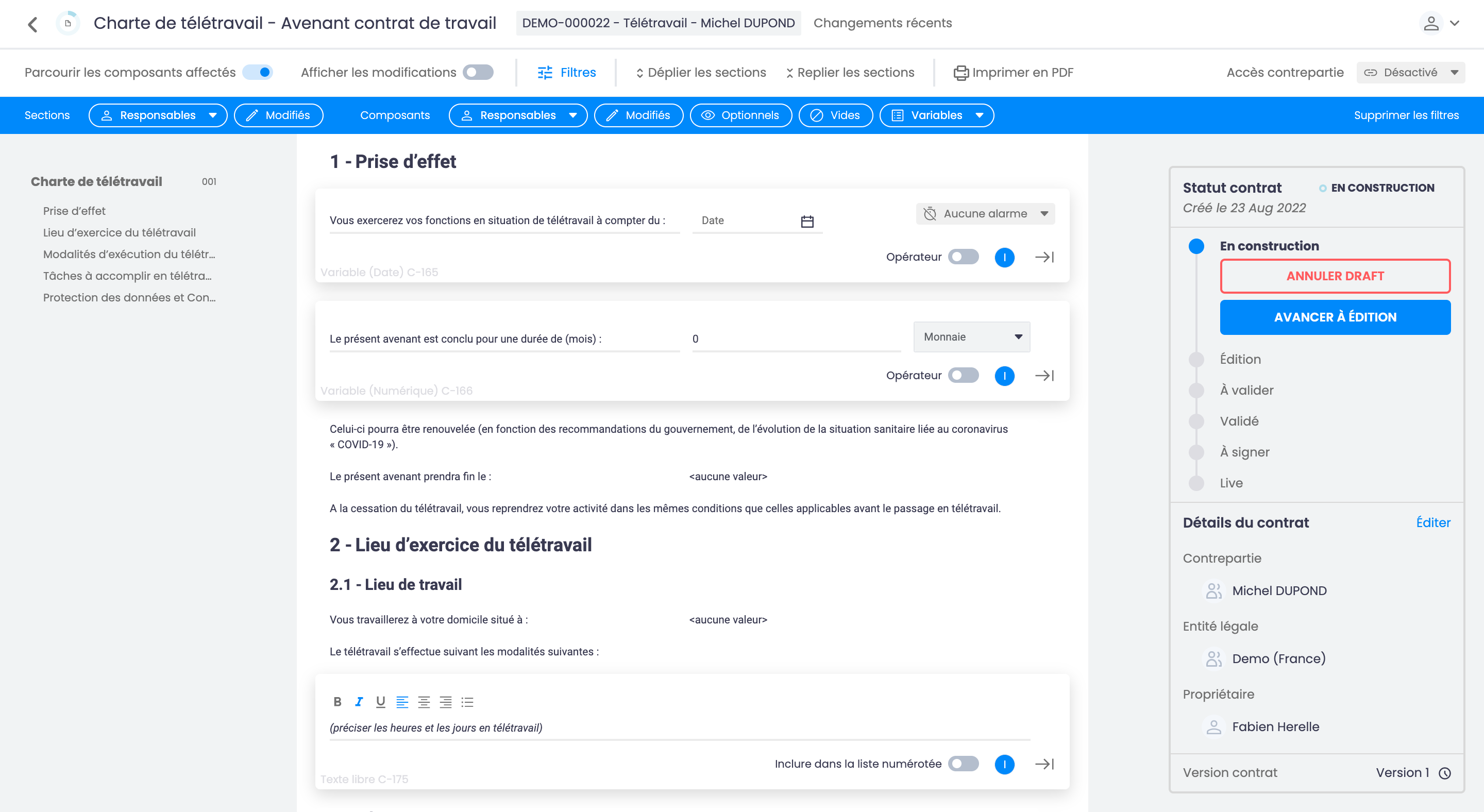Click the calendar icon in the Date field
Image resolution: width=1484 pixels, height=812 pixels.
(x=806, y=220)
